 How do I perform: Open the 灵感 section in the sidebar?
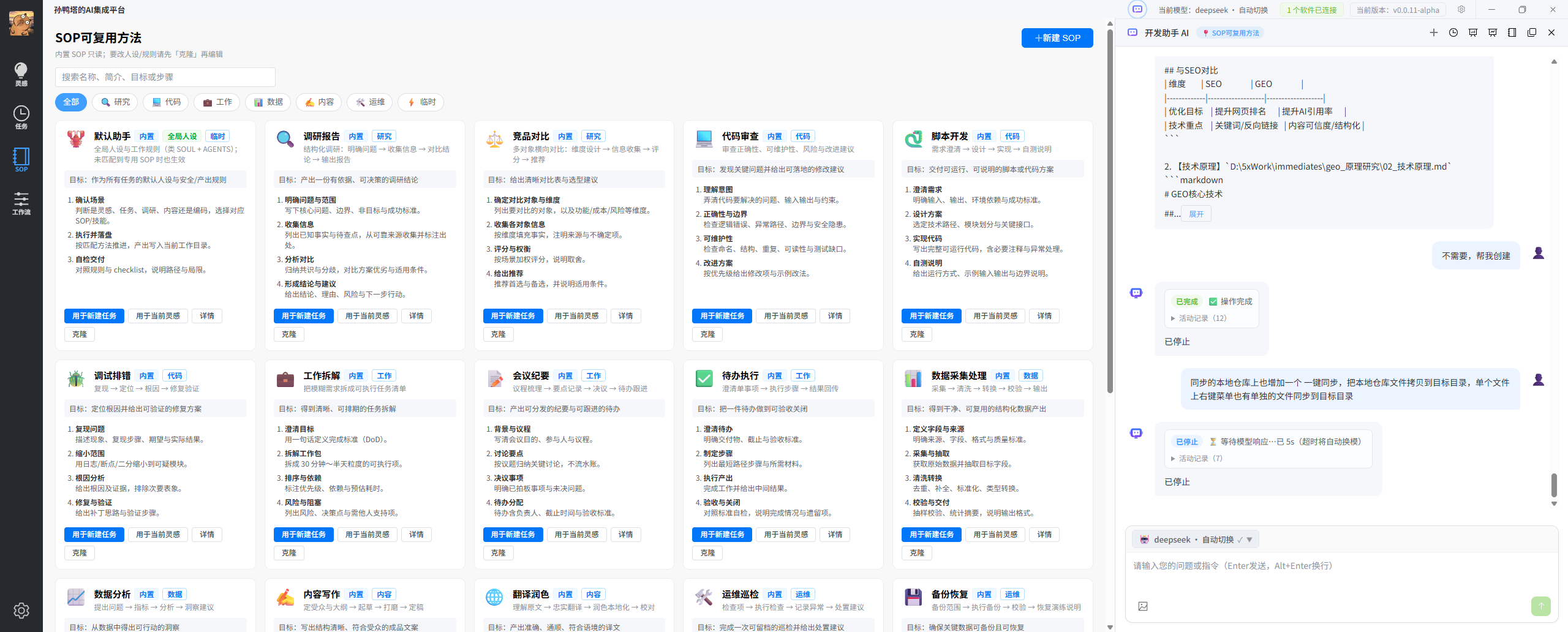21,74
